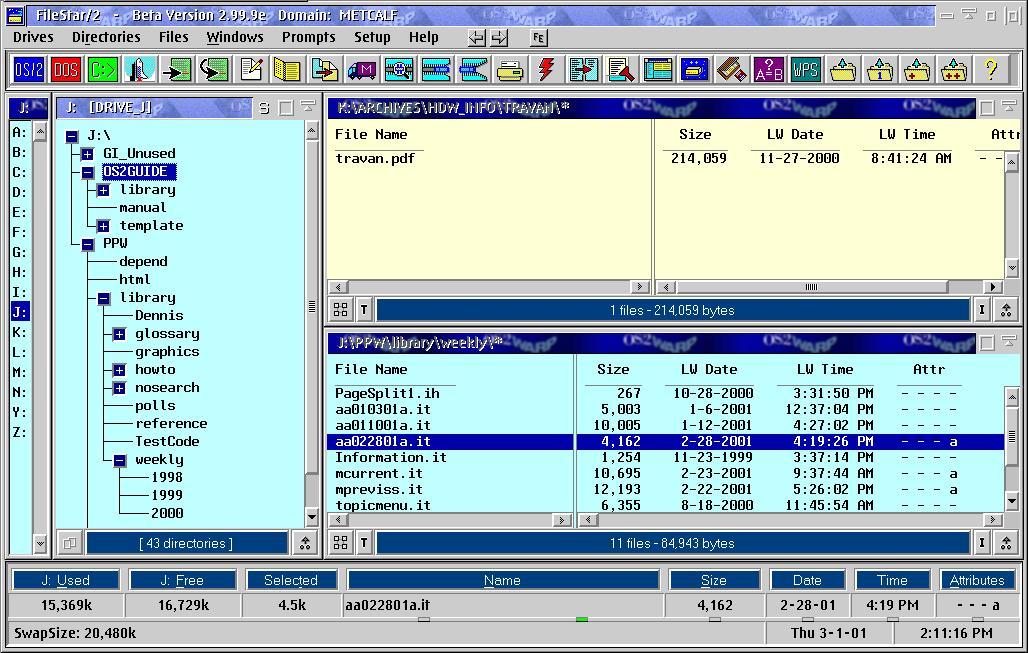Select mcurrent.it in the weekly file list
Image resolution: width=1028 pixels, height=653 pixels.
(379, 473)
